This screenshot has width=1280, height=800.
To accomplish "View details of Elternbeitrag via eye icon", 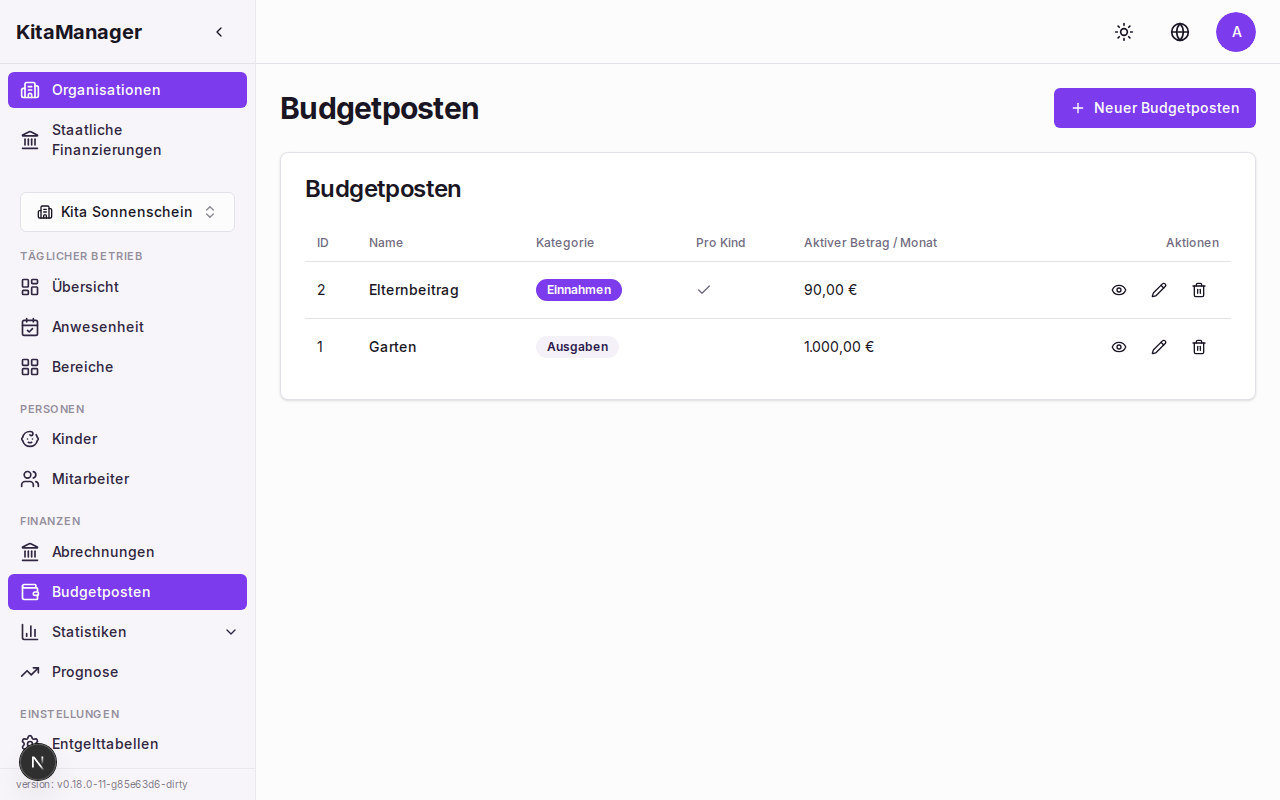I will pyautogui.click(x=1119, y=290).
